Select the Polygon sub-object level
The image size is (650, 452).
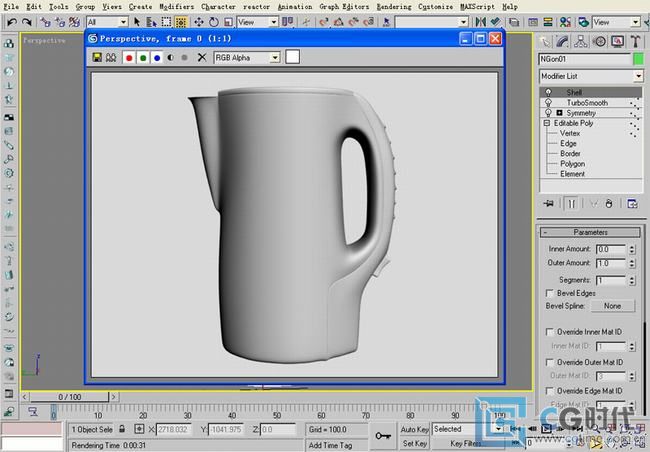[572, 164]
